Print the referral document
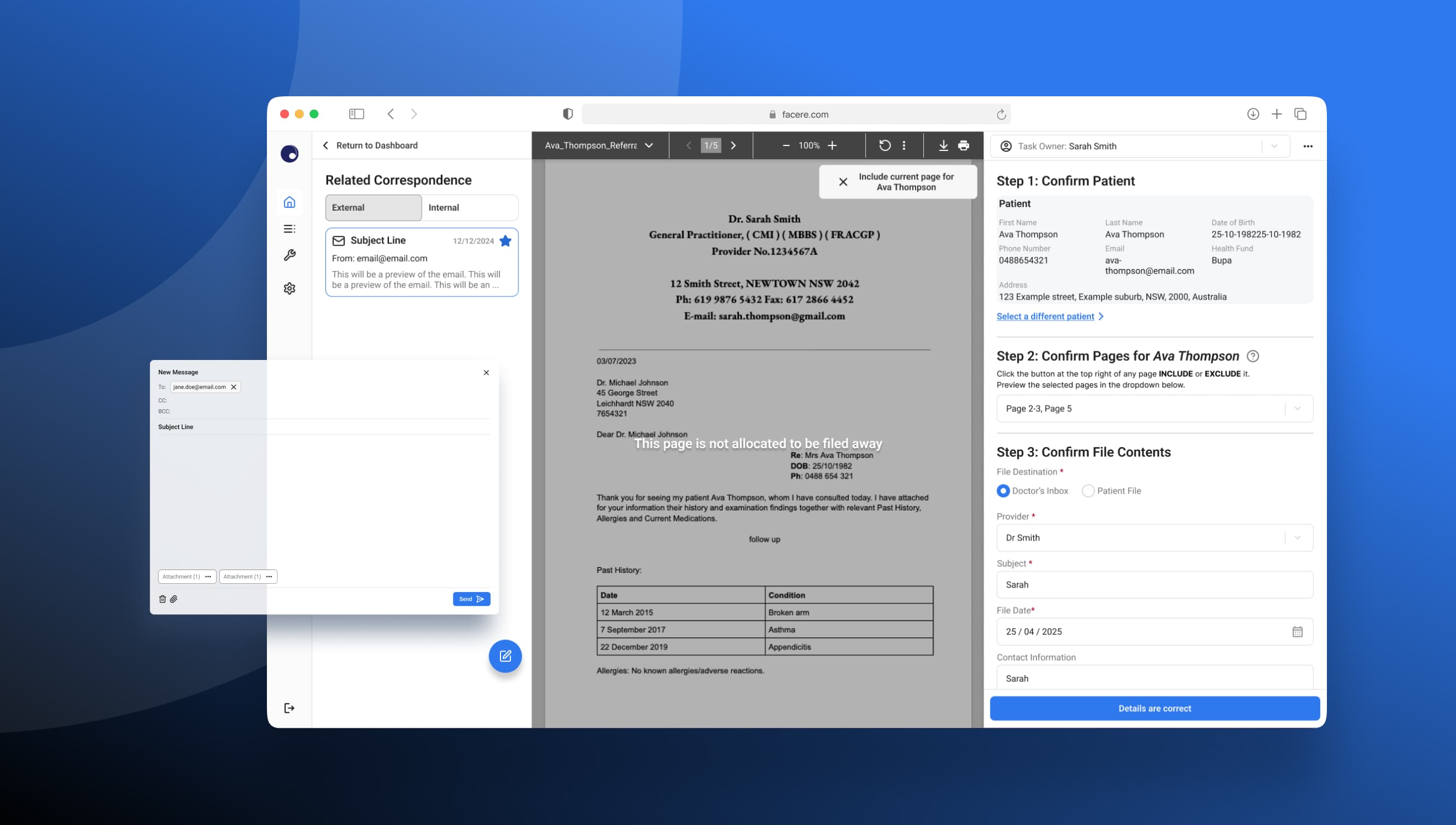The image size is (1456, 825). coord(964,146)
